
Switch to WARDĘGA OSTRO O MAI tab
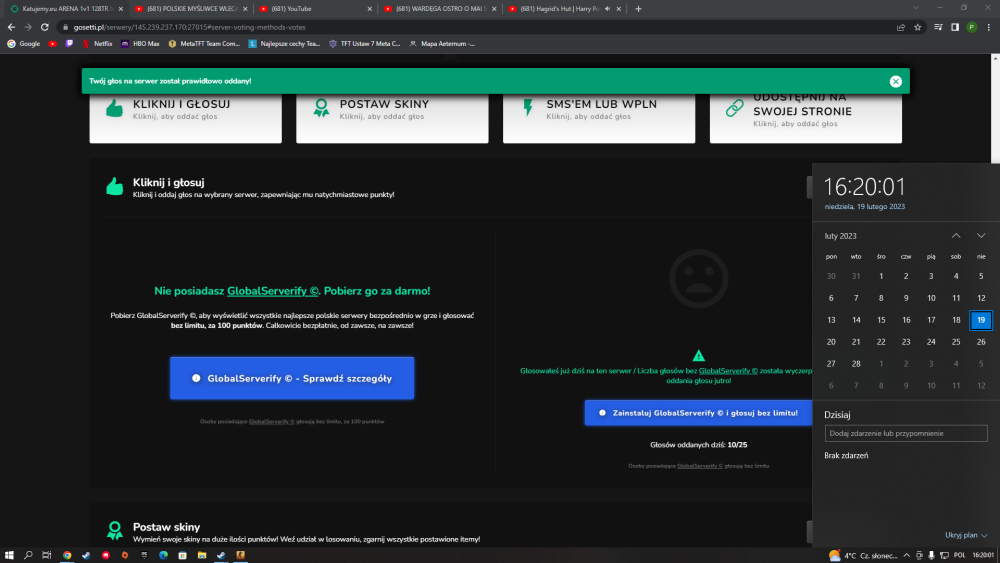pos(440,9)
